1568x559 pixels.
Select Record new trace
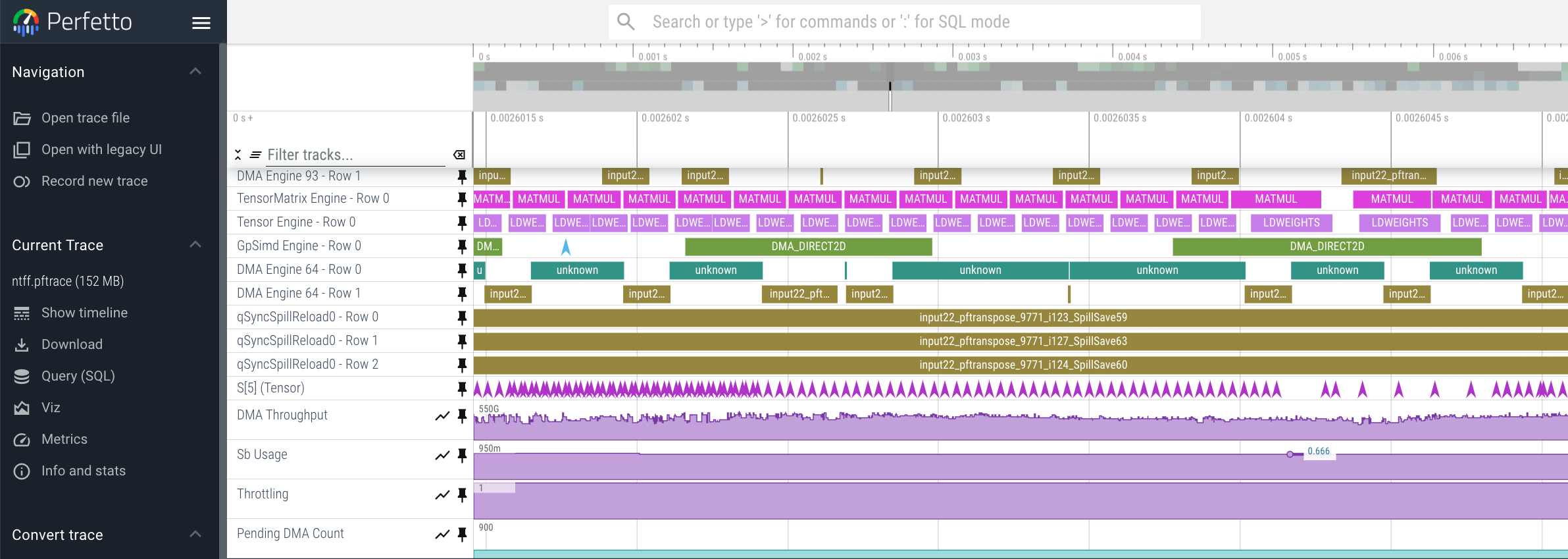(94, 181)
